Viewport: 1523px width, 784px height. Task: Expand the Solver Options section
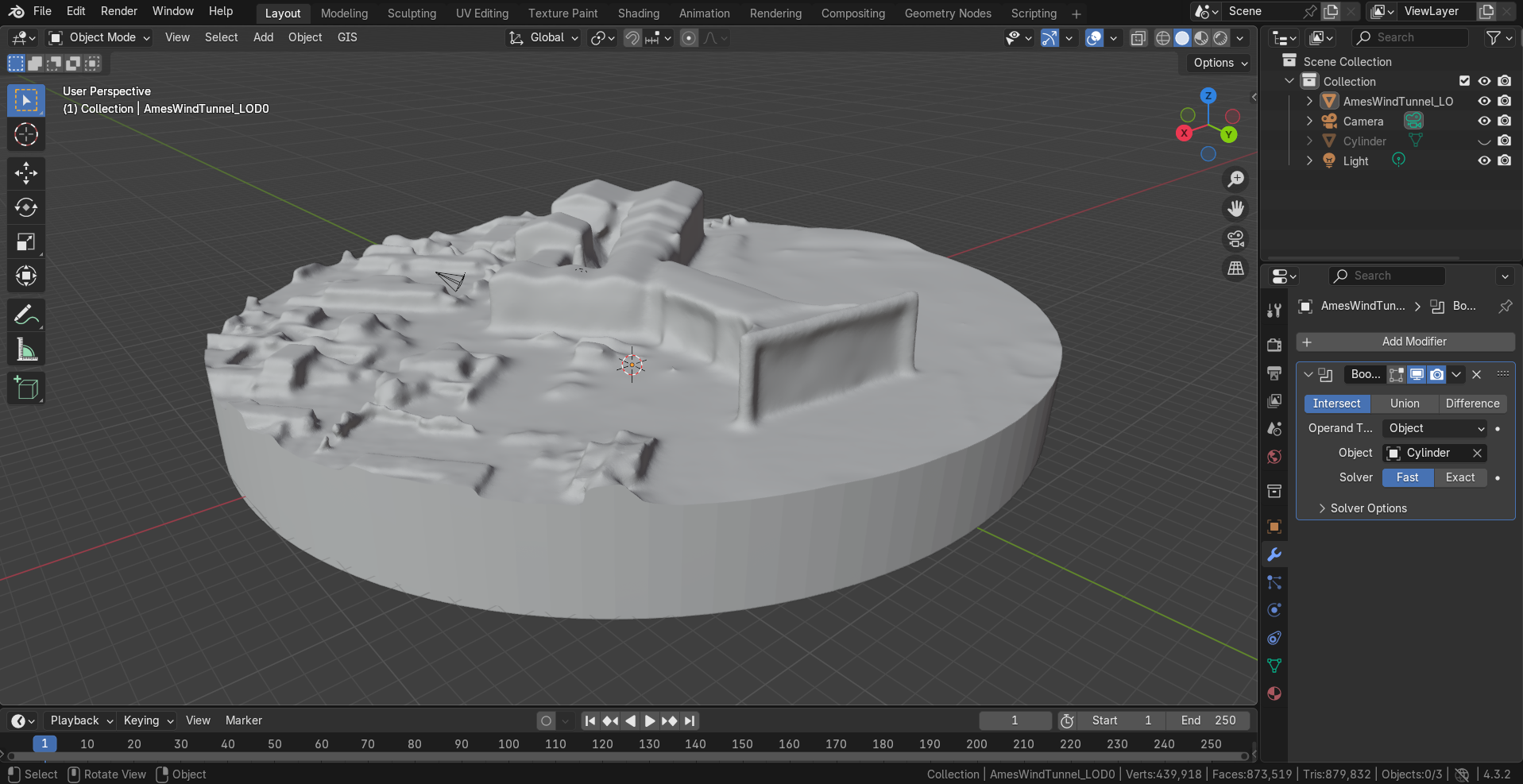[x=1368, y=508]
